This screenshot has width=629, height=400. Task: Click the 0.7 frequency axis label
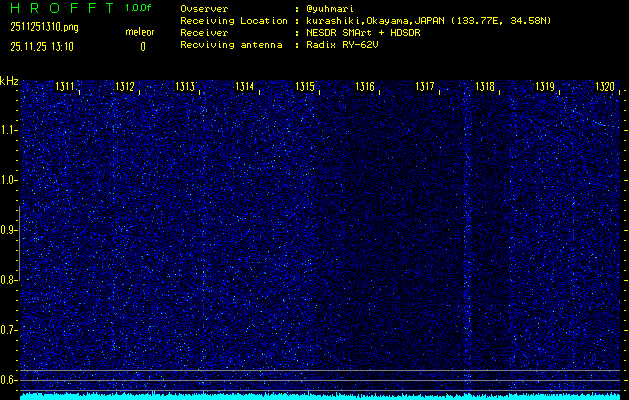click(x=7, y=330)
